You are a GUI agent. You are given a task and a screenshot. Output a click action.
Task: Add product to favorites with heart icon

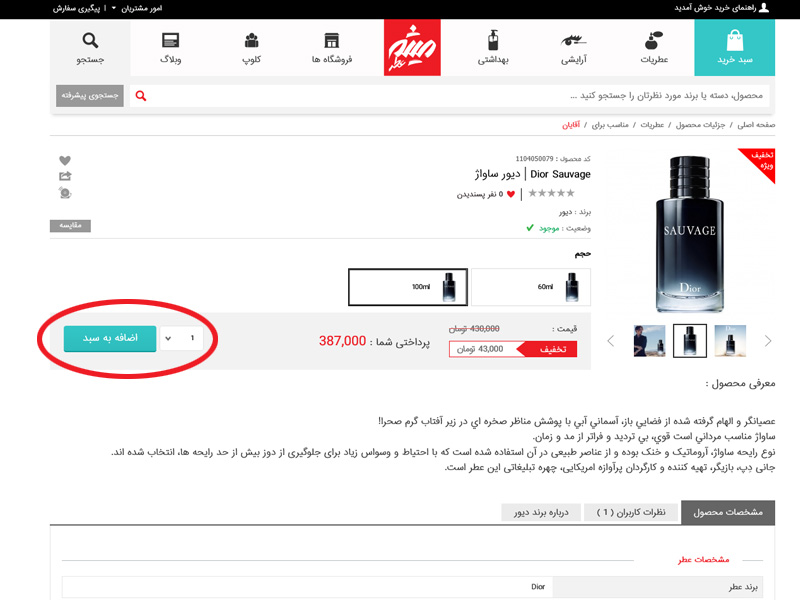(x=65, y=160)
